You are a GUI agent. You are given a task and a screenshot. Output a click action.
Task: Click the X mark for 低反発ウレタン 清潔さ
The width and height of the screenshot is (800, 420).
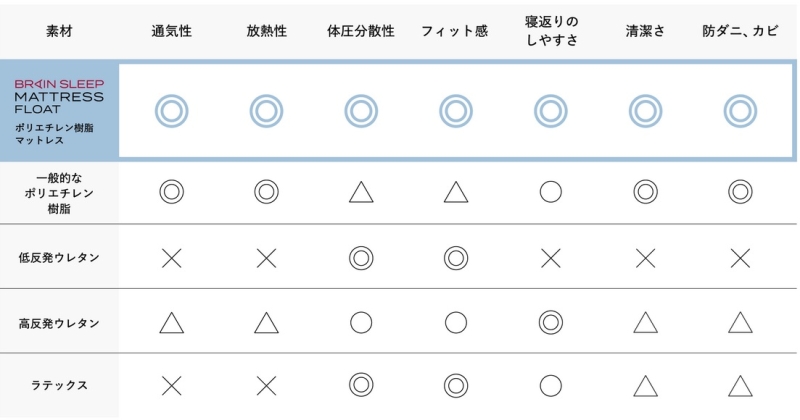coord(645,258)
